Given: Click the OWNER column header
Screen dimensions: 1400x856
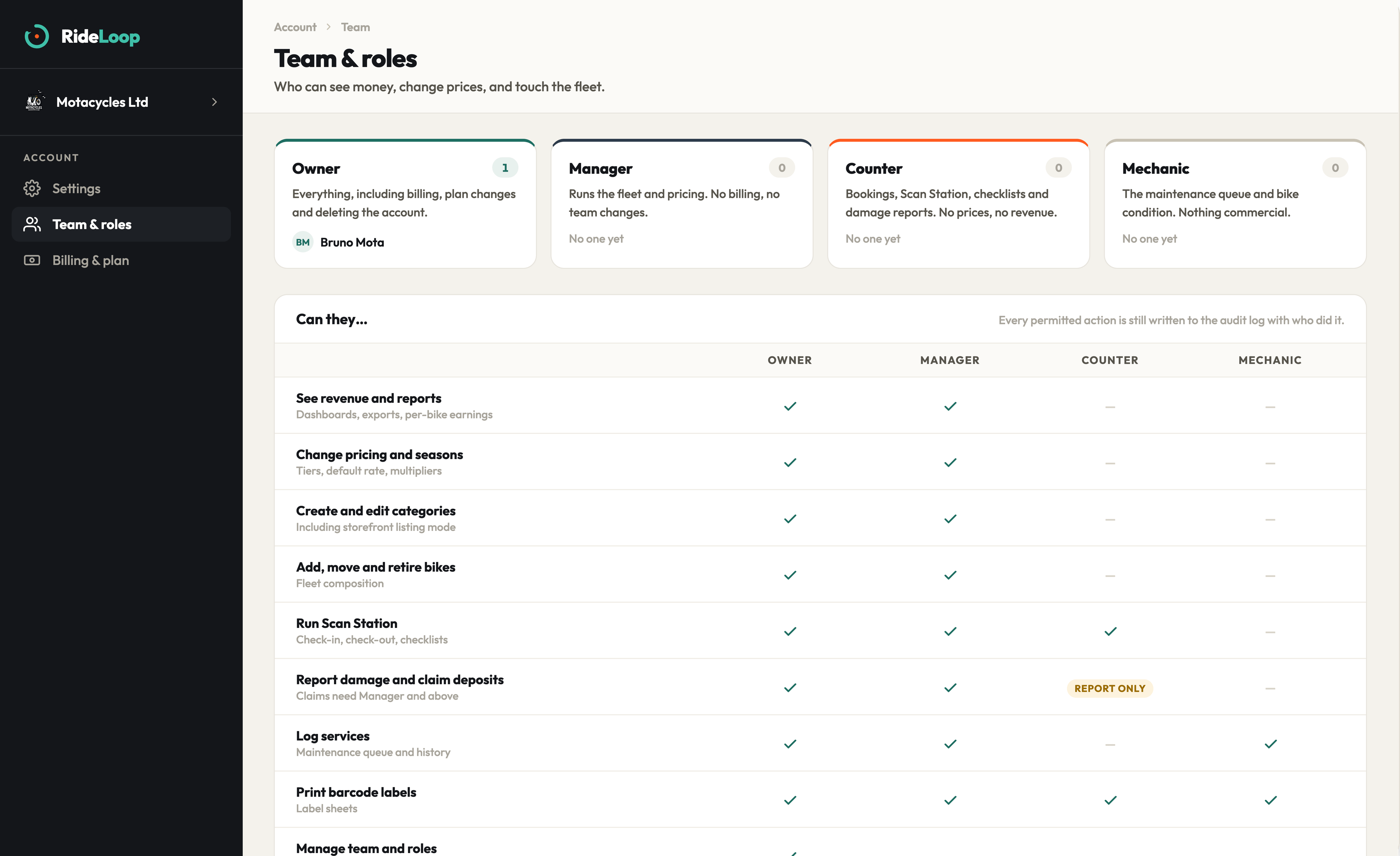Looking at the screenshot, I should (x=790, y=360).
